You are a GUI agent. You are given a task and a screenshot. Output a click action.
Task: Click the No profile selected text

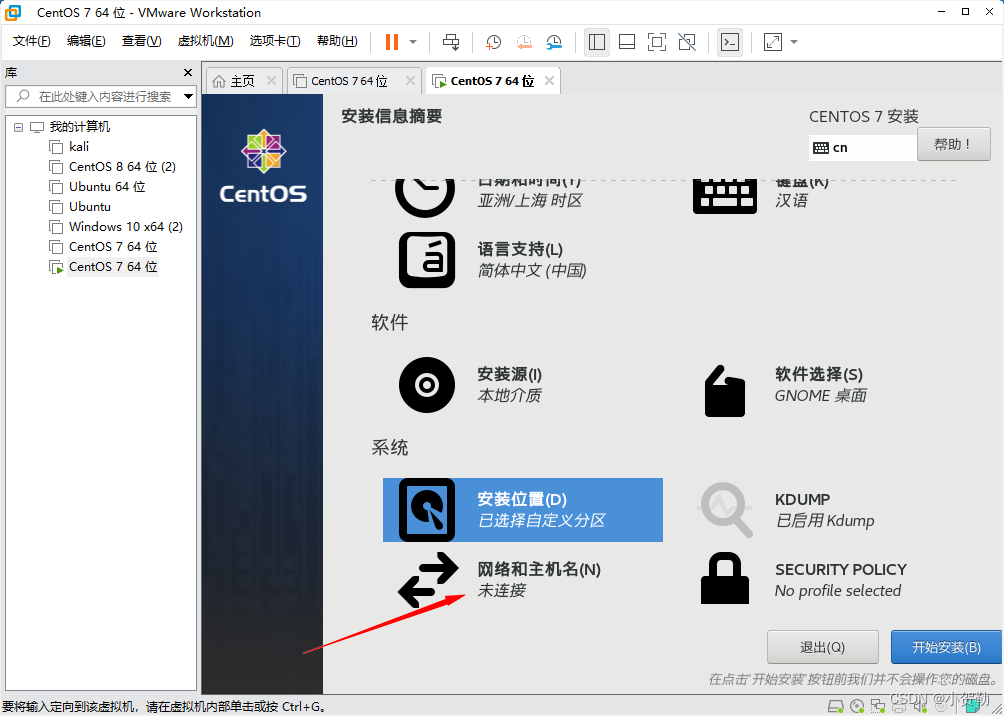pos(838,590)
